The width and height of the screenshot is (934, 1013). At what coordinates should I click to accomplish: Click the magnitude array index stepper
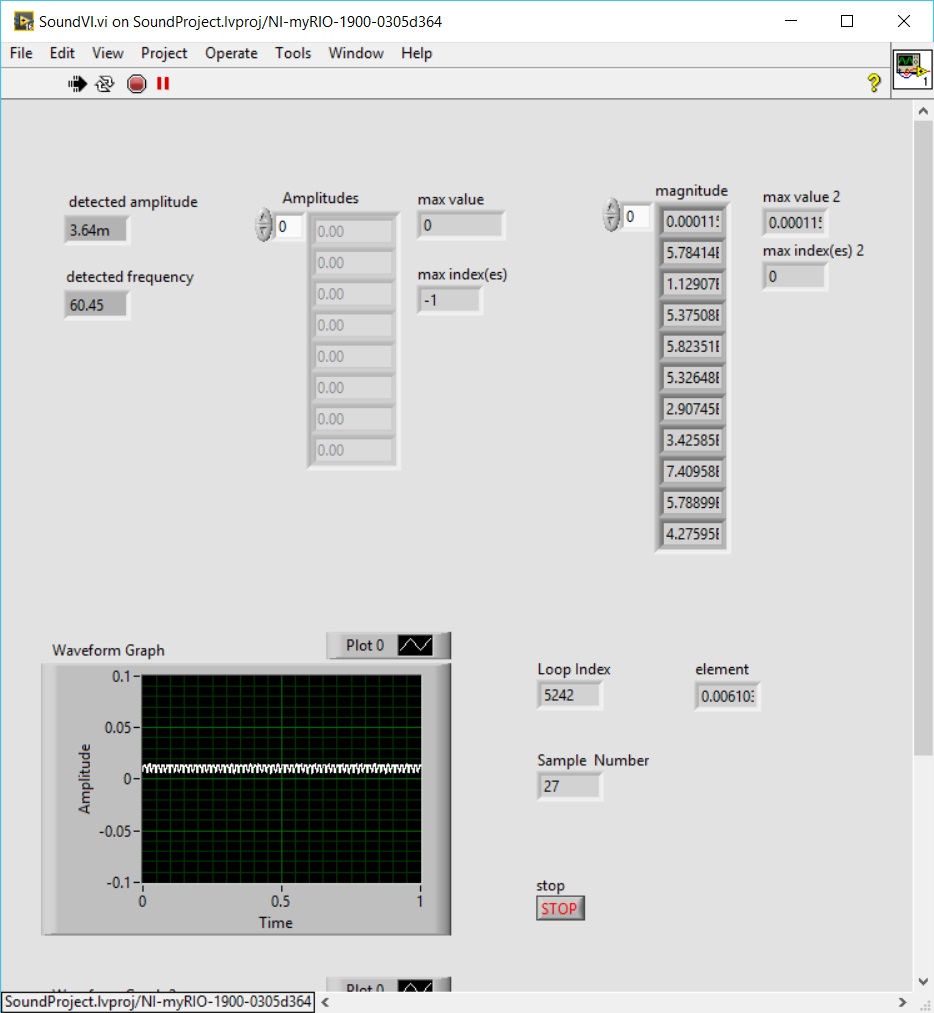click(x=611, y=215)
